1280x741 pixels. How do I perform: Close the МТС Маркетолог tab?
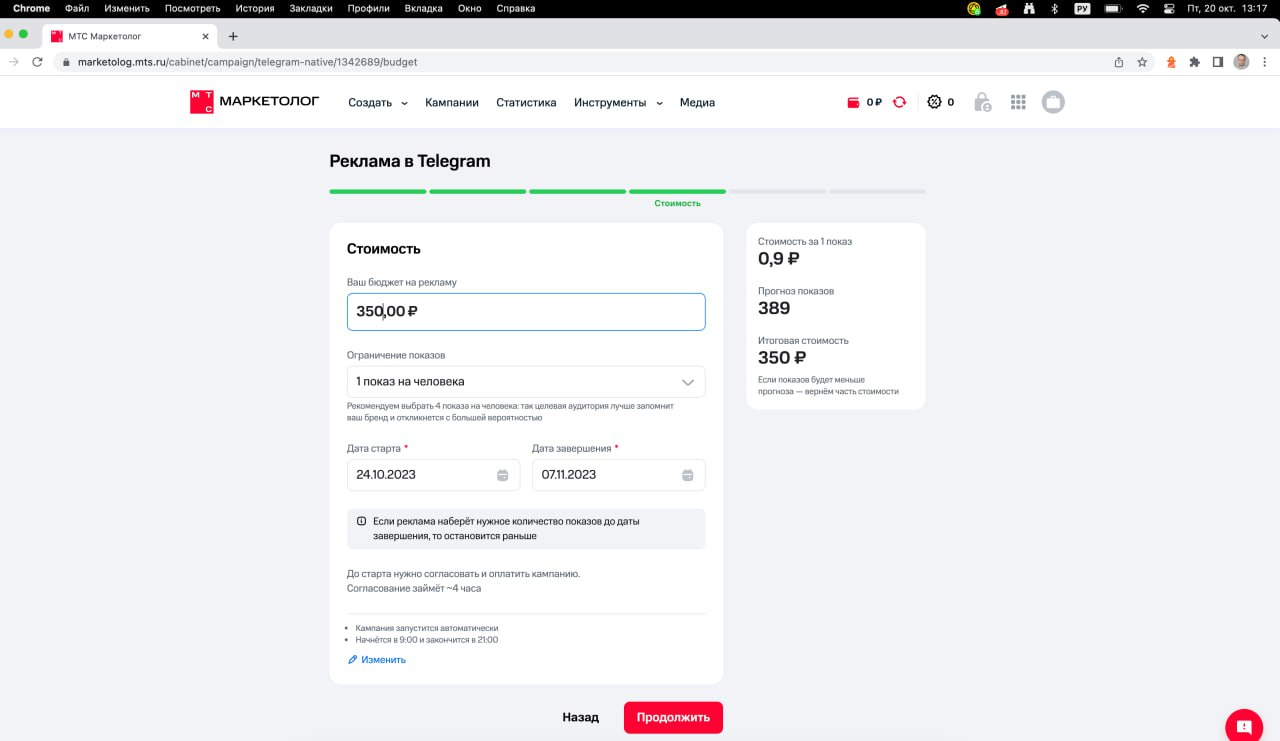pos(205,36)
